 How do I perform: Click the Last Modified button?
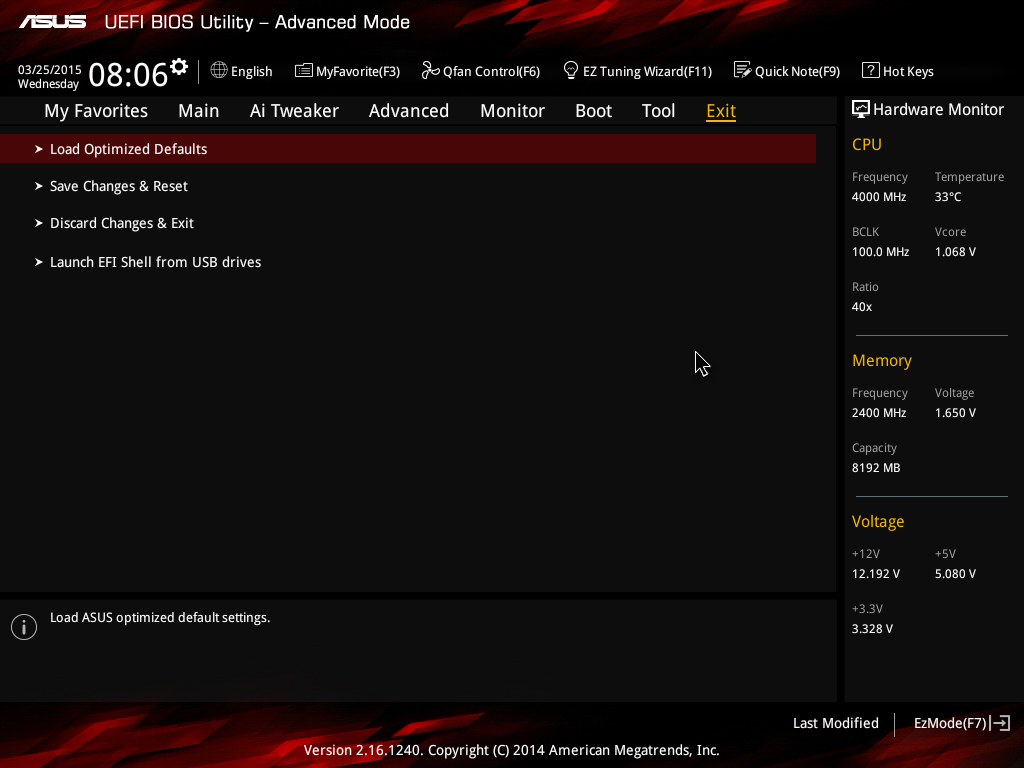tap(835, 723)
